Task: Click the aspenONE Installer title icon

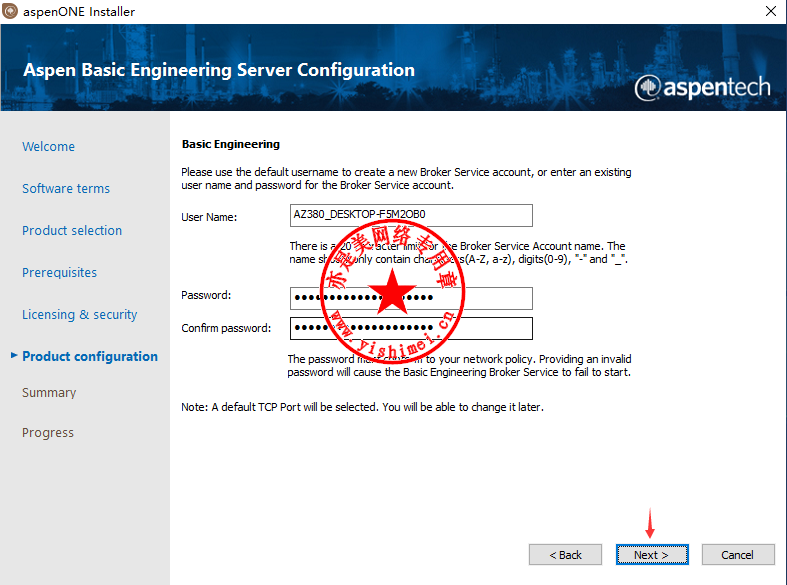Action: point(10,11)
